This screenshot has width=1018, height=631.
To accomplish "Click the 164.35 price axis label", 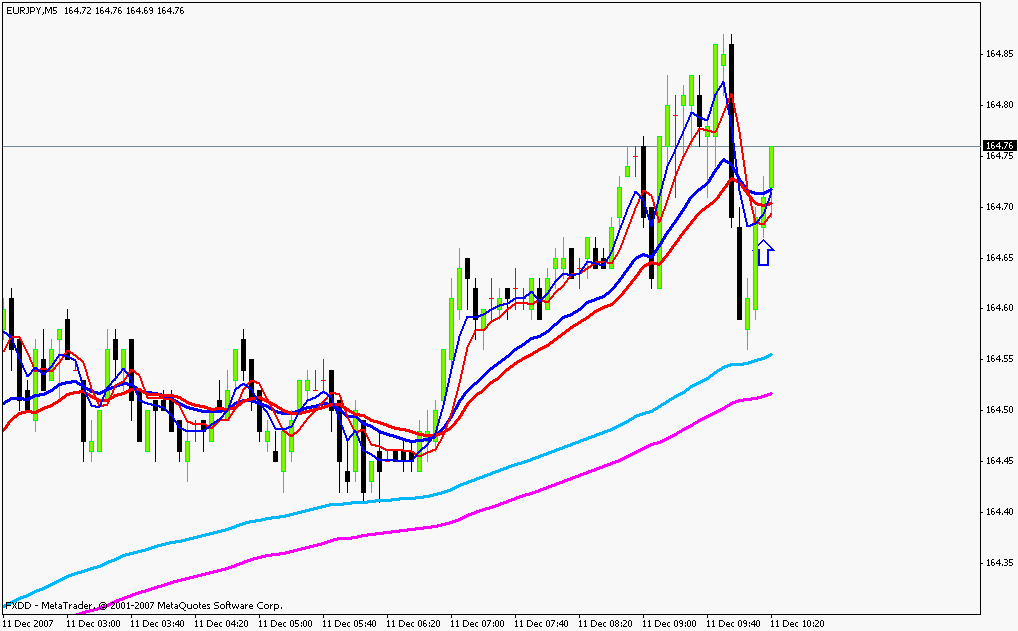I will tap(999, 563).
